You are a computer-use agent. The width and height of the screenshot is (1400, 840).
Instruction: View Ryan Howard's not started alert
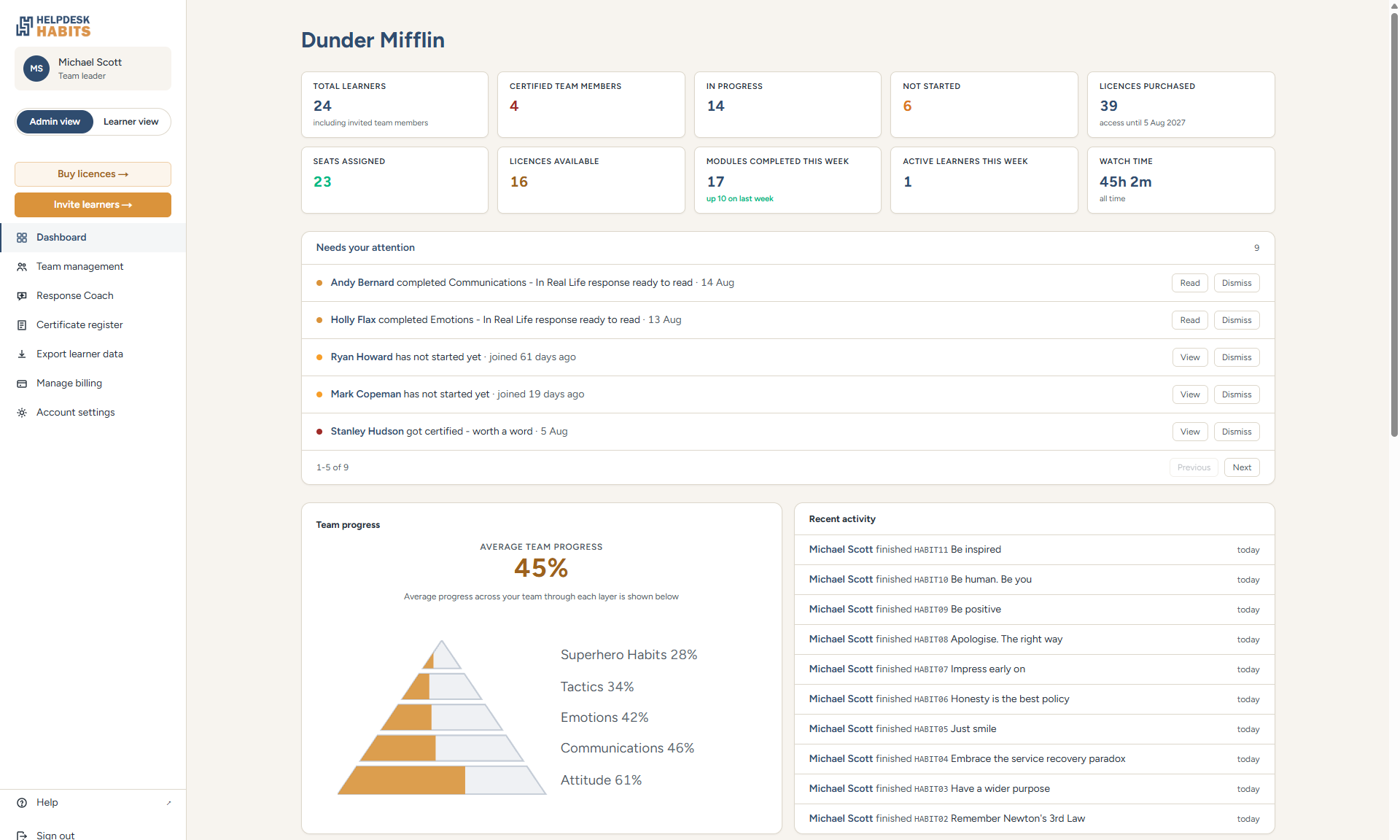tap(1189, 357)
